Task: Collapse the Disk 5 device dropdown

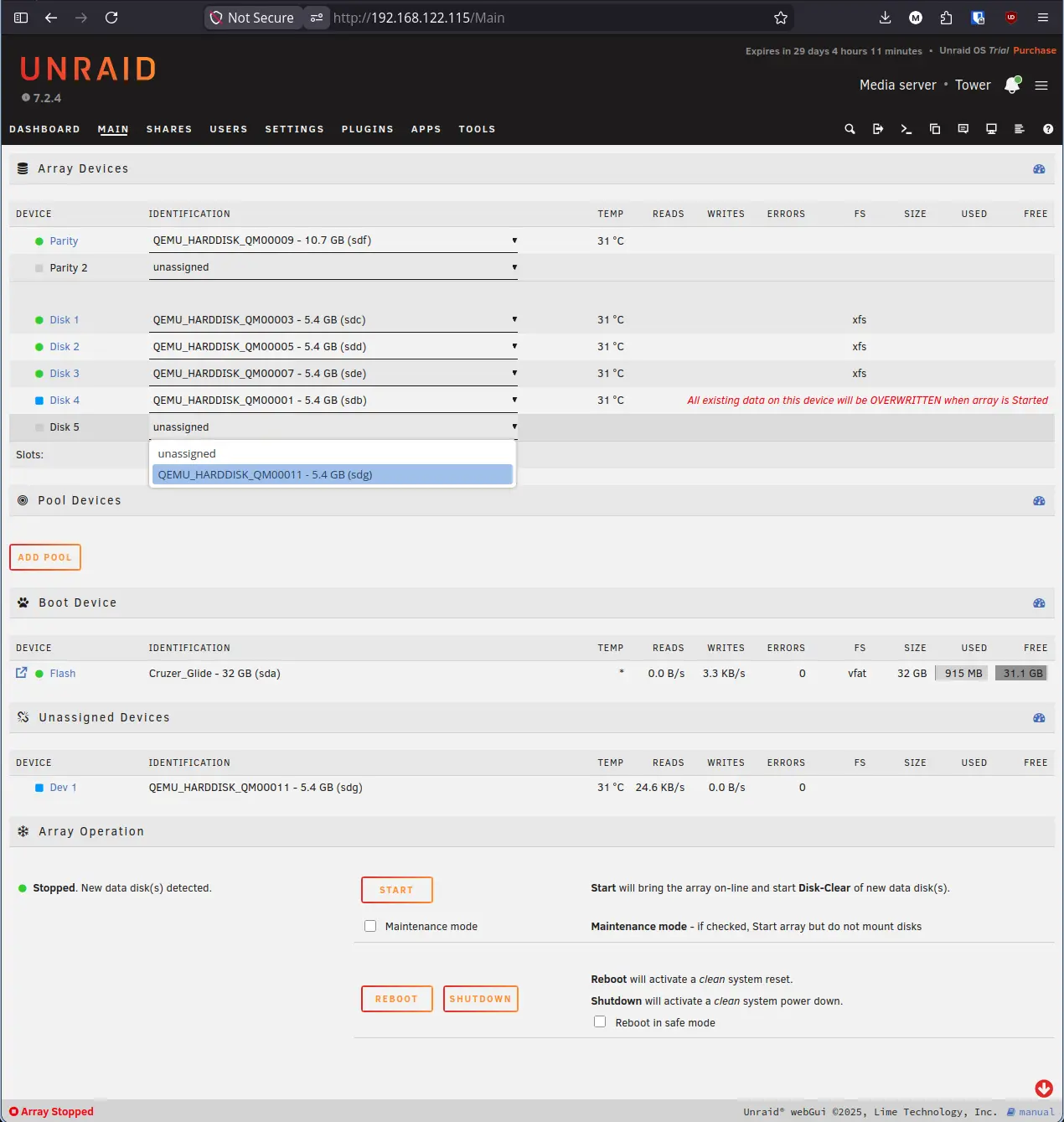Action: (333, 427)
